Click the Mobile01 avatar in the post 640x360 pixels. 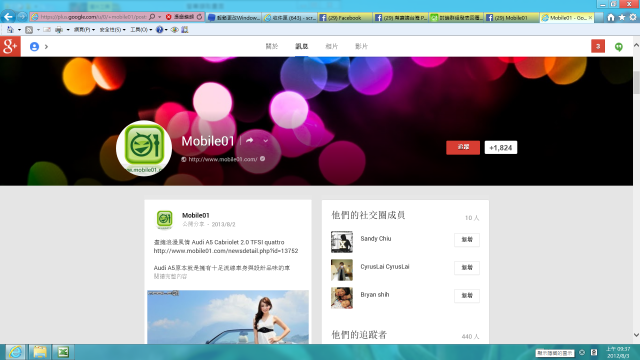tap(164, 220)
